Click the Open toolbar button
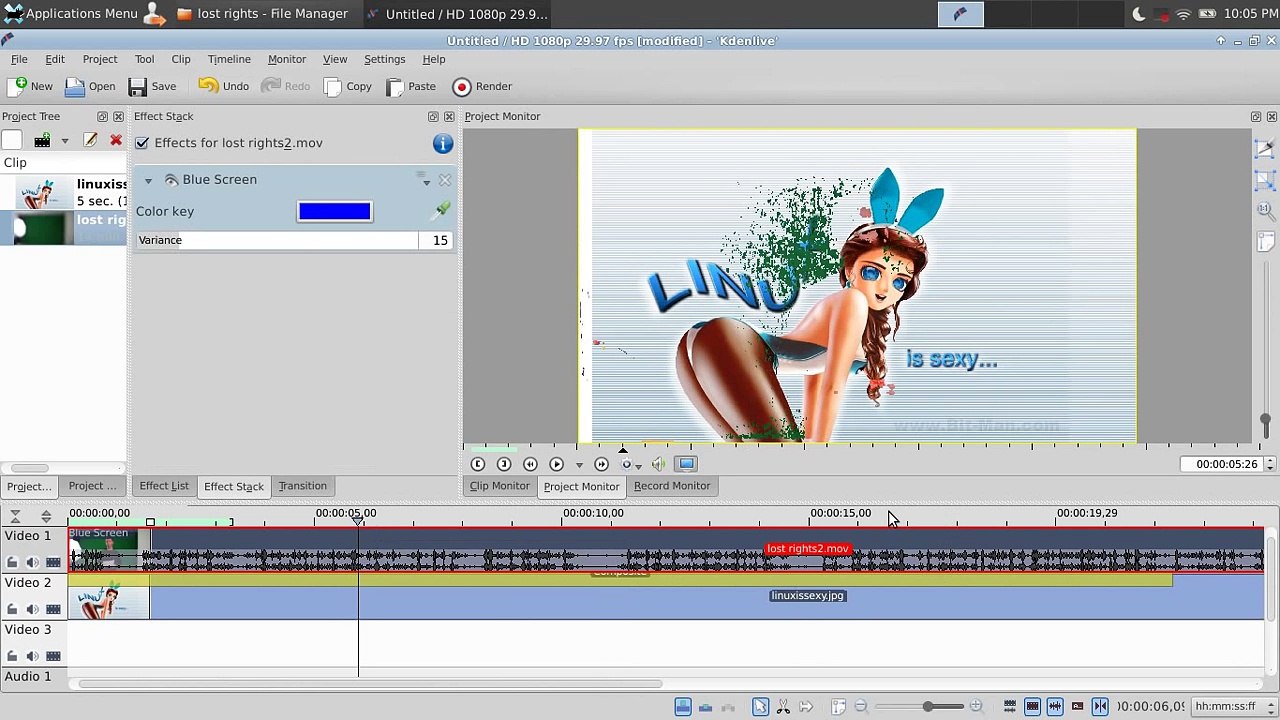The height and width of the screenshot is (720, 1280). pyautogui.click(x=90, y=86)
